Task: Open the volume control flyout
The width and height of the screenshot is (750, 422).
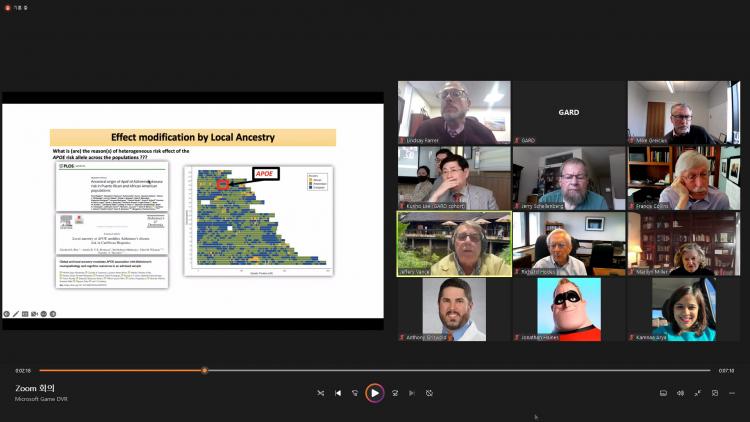Action: point(680,393)
